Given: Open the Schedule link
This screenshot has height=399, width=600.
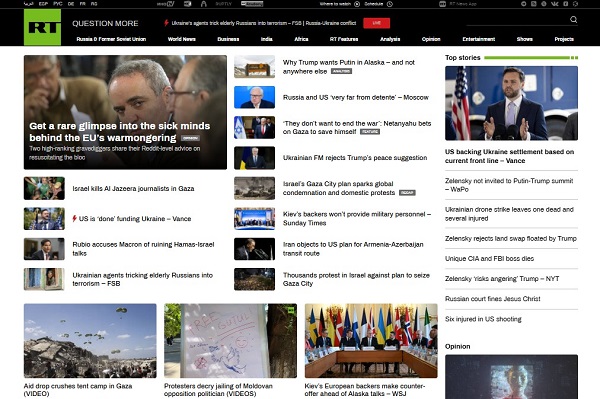Looking at the screenshot, I should [x=373, y=4].
